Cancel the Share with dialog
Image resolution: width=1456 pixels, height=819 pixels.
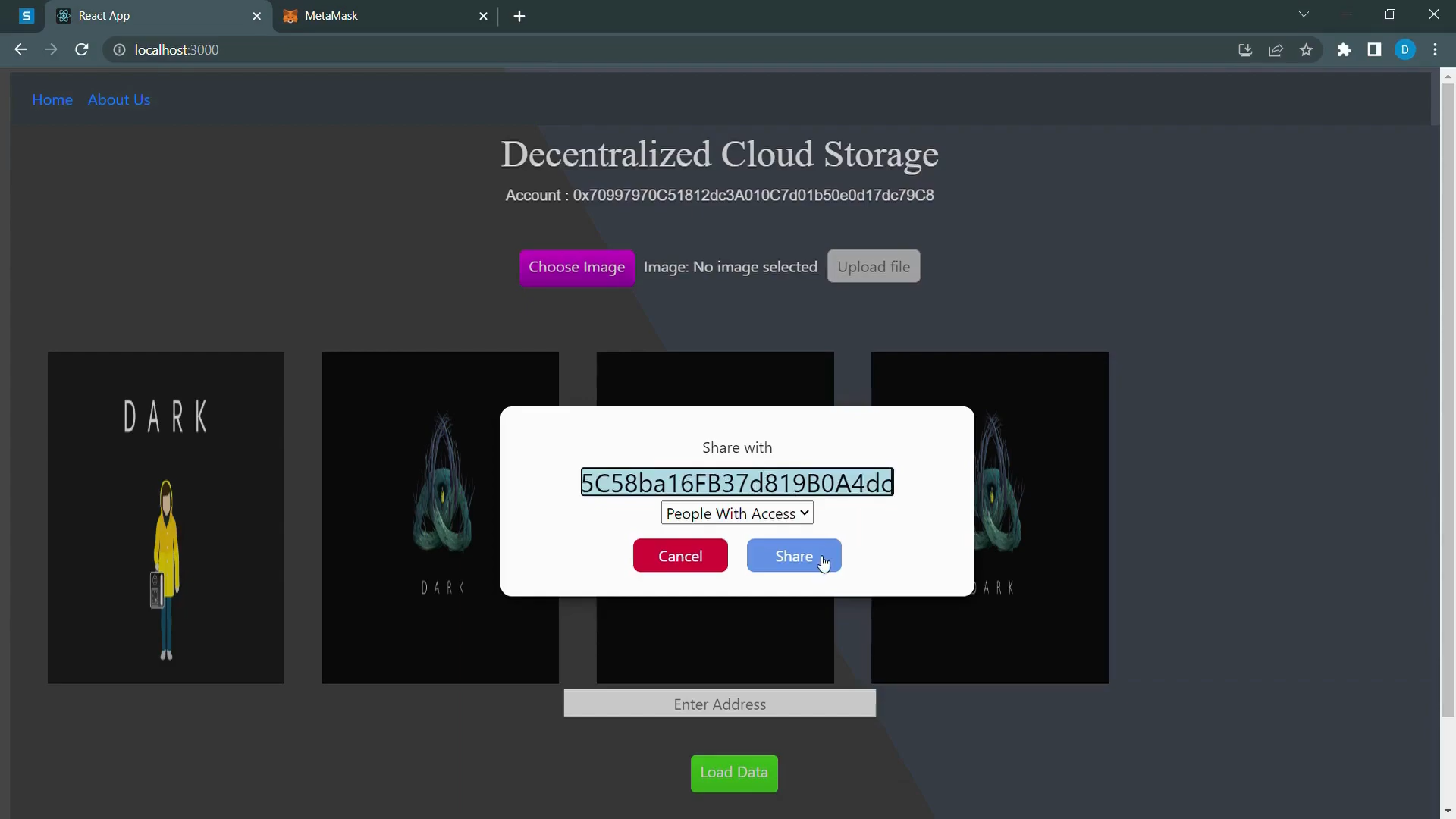679,555
